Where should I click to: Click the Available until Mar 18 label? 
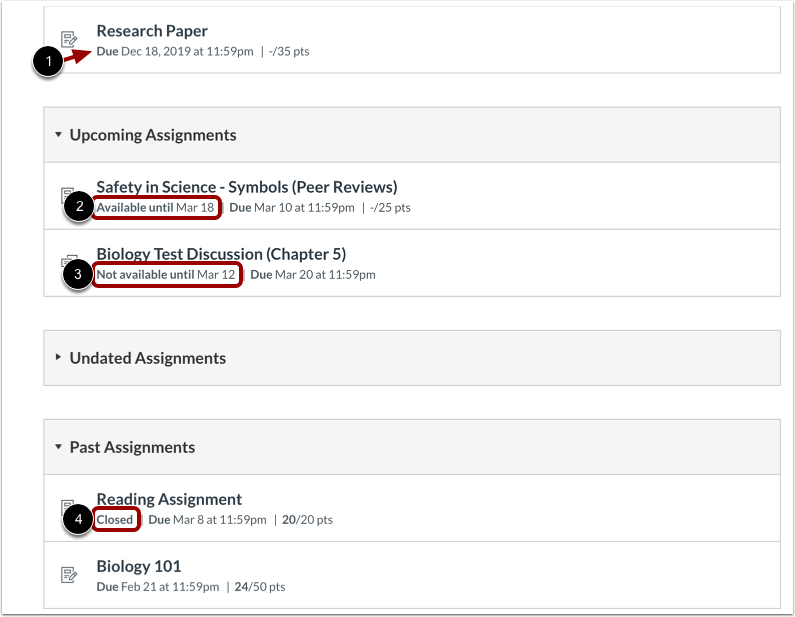click(x=156, y=207)
